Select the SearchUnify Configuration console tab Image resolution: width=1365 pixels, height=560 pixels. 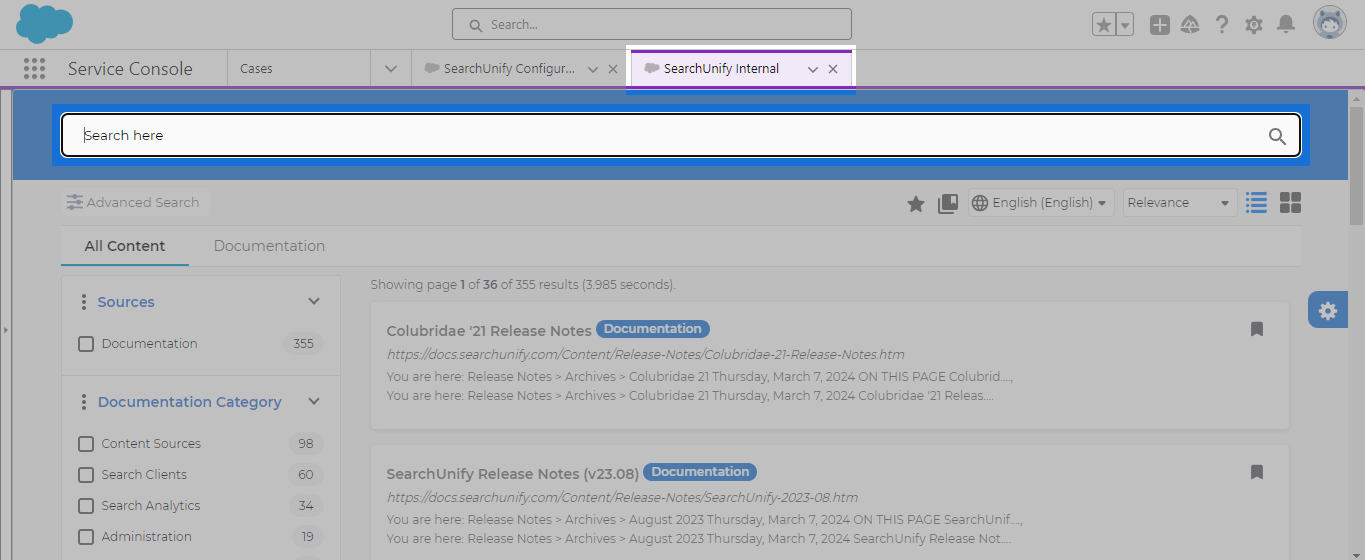click(508, 69)
